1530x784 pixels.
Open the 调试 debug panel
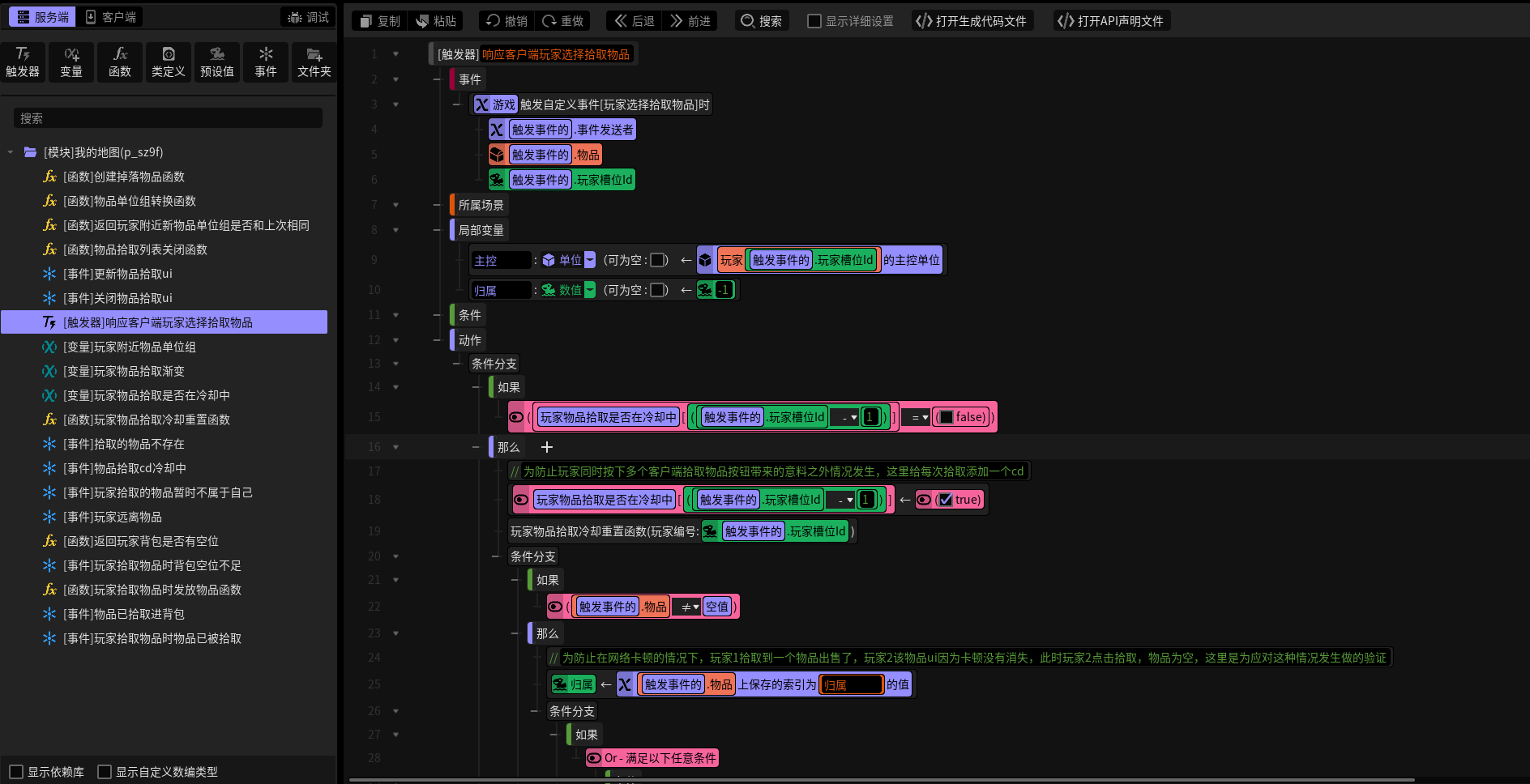[308, 17]
